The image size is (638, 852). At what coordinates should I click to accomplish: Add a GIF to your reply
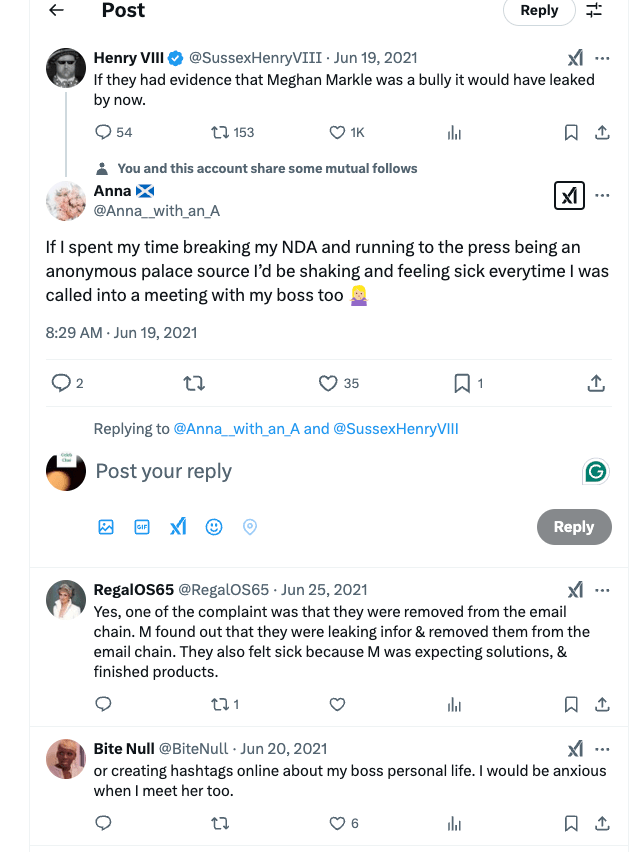(x=142, y=526)
